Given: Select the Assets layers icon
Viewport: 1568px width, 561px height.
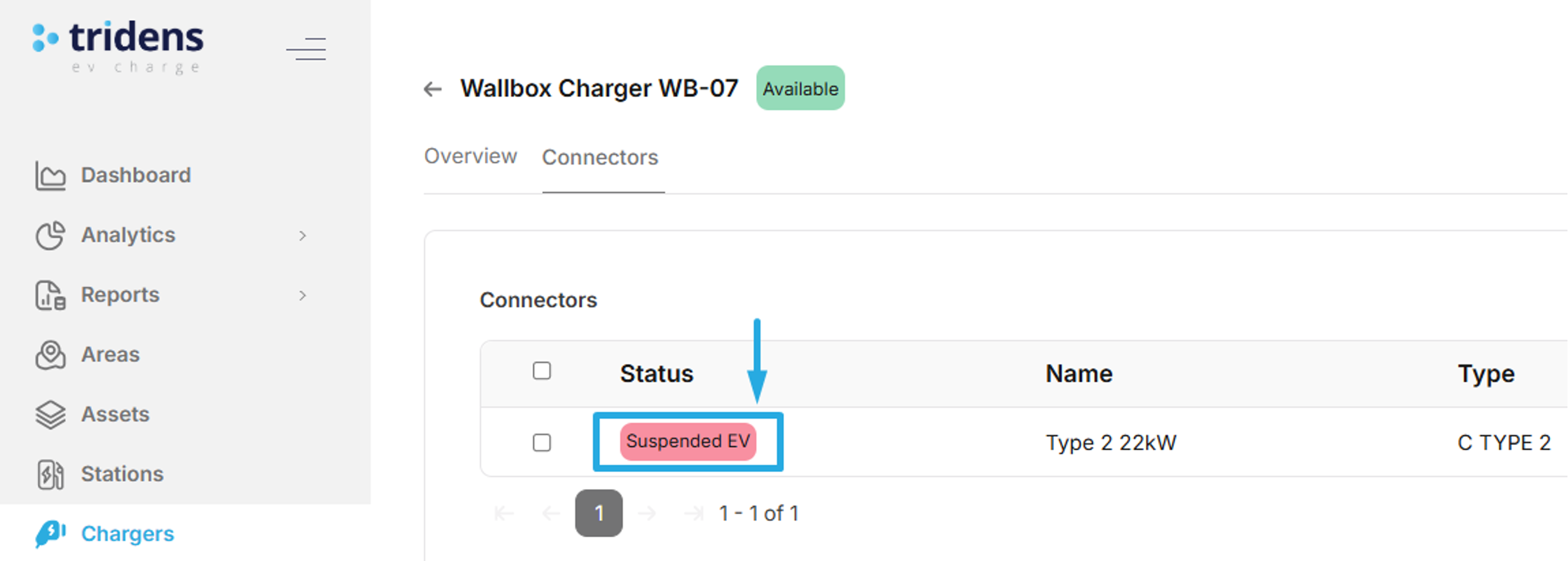Looking at the screenshot, I should coord(51,414).
